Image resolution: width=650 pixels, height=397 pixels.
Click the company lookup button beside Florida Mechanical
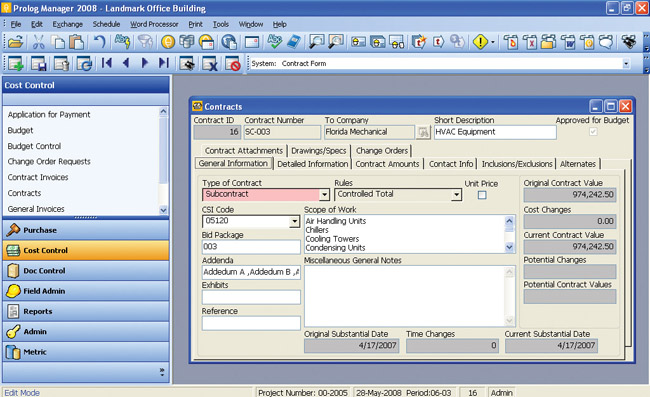point(423,132)
